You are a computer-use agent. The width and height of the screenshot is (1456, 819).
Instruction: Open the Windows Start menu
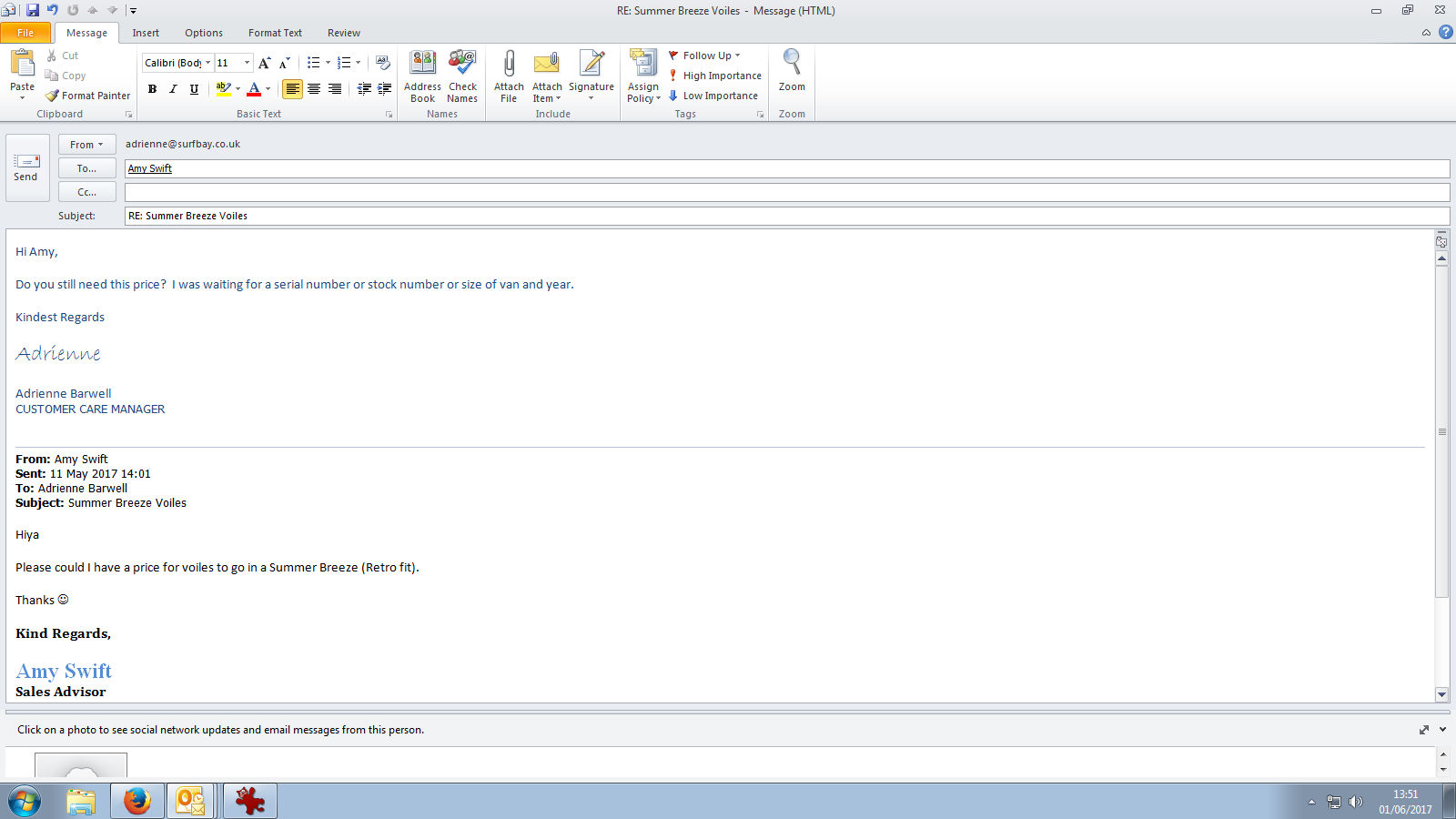click(x=25, y=802)
